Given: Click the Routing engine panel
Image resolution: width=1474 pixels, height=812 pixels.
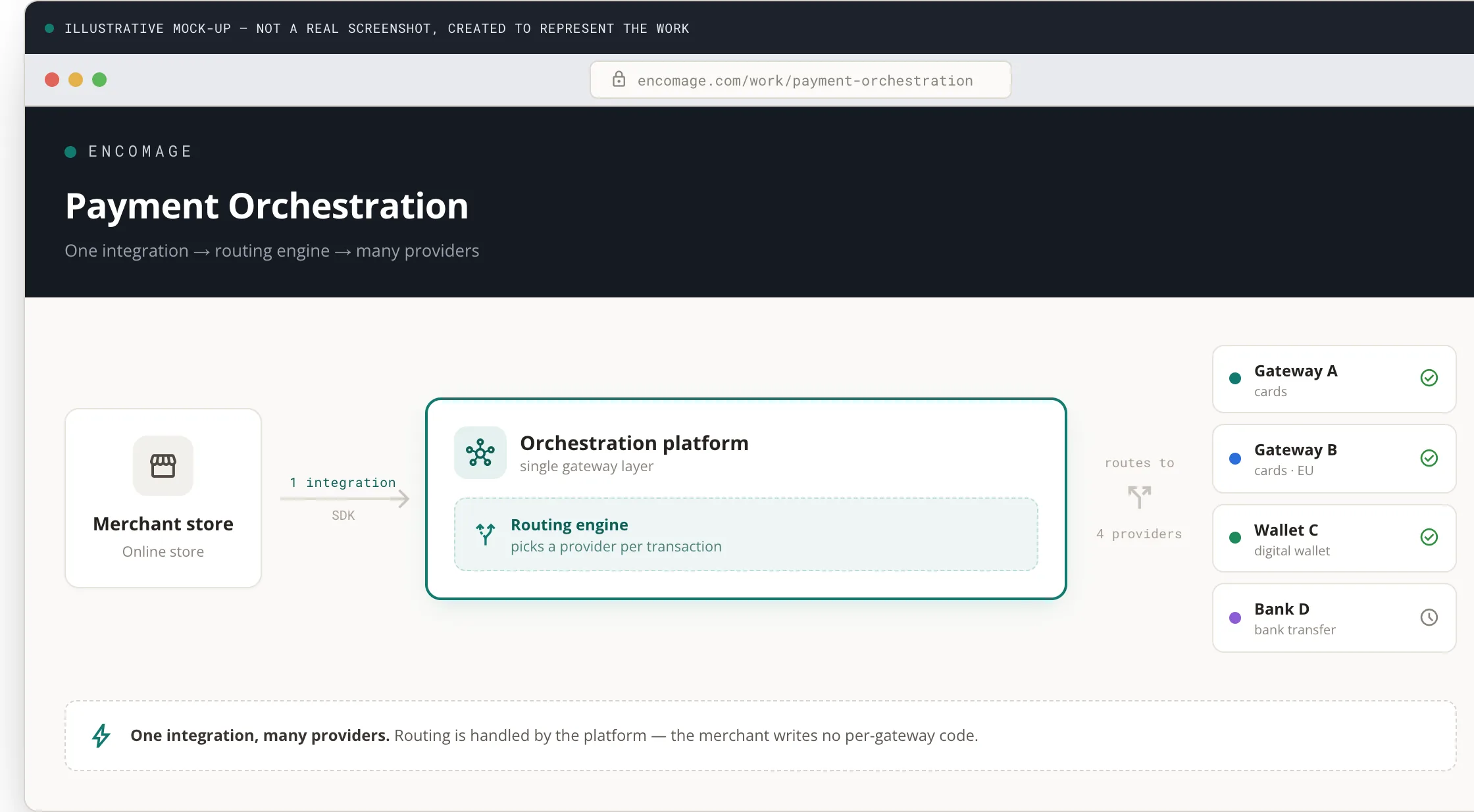Looking at the screenshot, I should (x=746, y=534).
